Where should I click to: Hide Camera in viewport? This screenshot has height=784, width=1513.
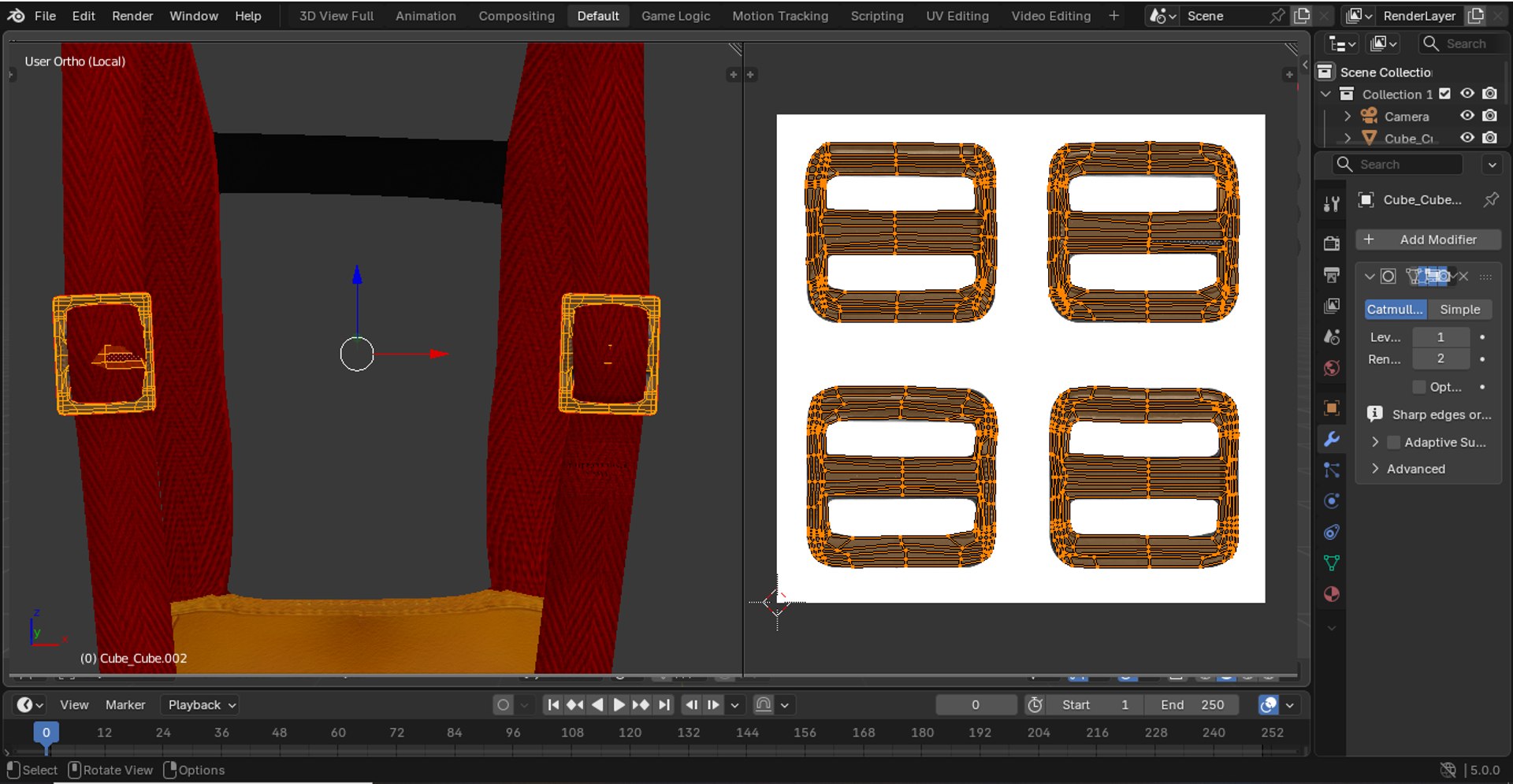click(x=1467, y=116)
